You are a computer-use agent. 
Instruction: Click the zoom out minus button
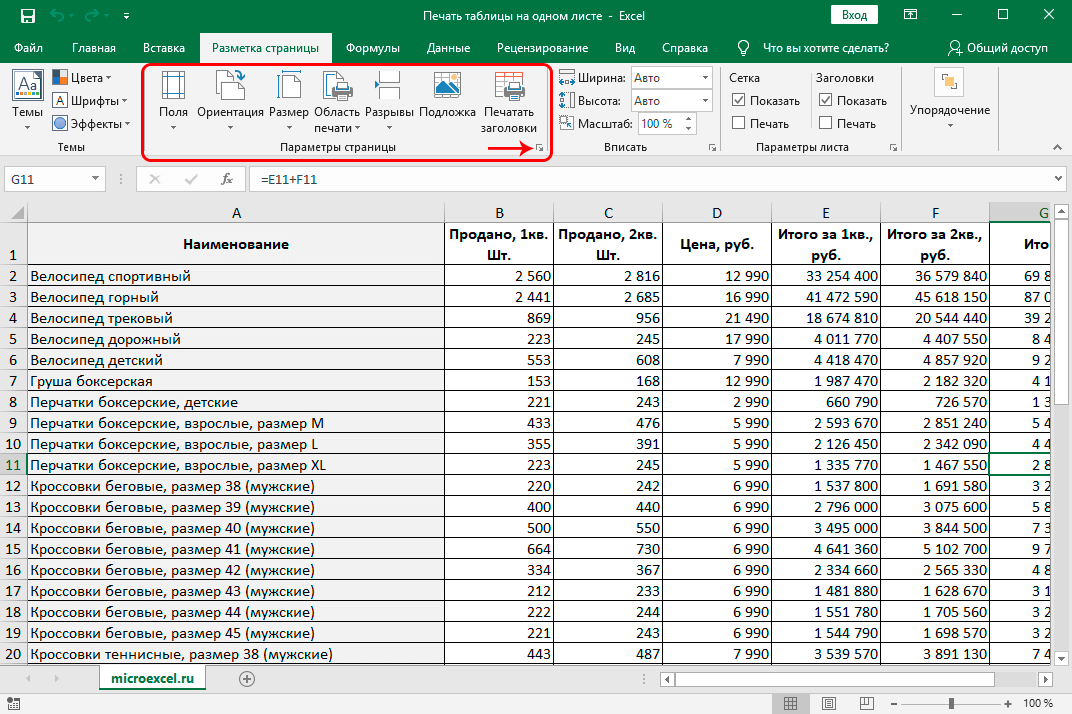[894, 703]
